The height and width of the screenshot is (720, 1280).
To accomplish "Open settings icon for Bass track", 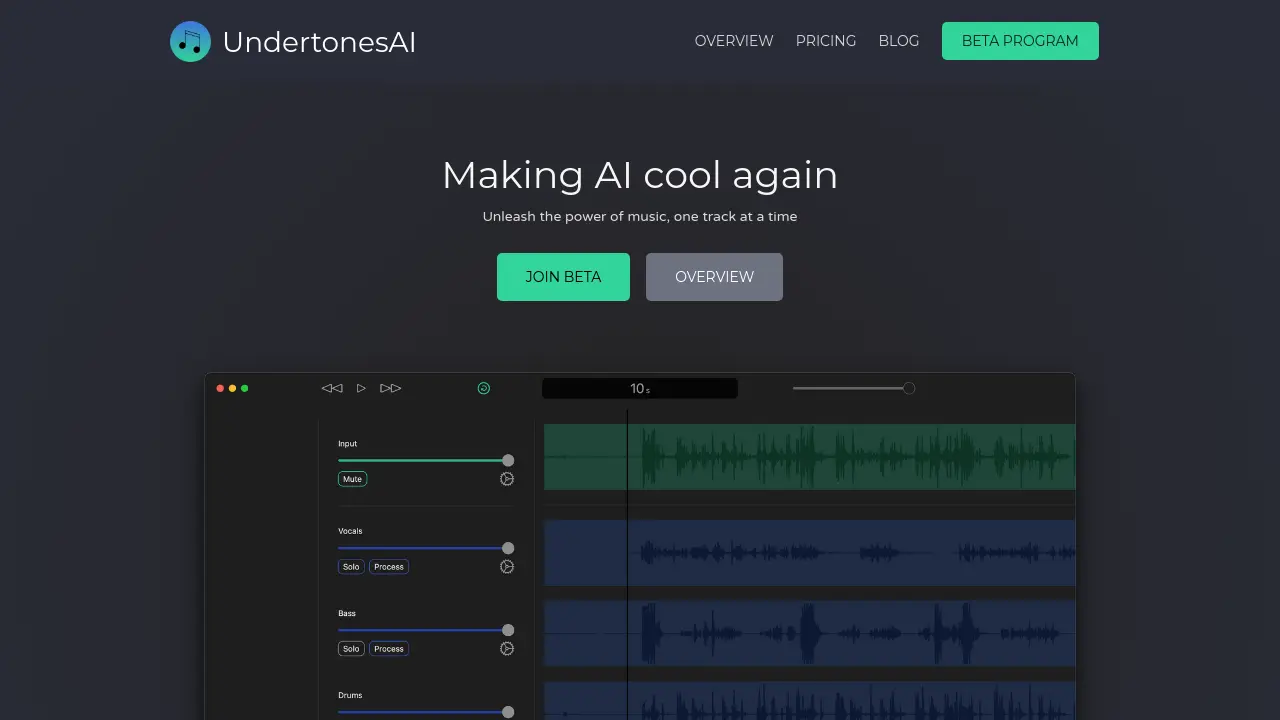I will 507,649.
